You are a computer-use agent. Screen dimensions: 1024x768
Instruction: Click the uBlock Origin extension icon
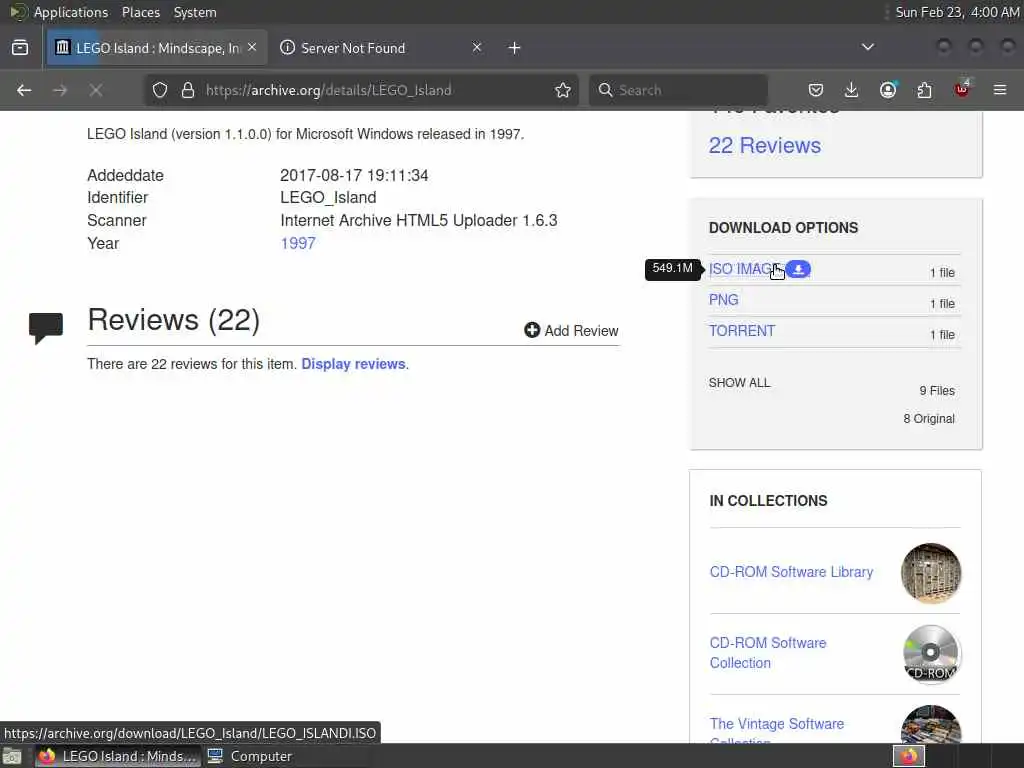click(x=962, y=89)
